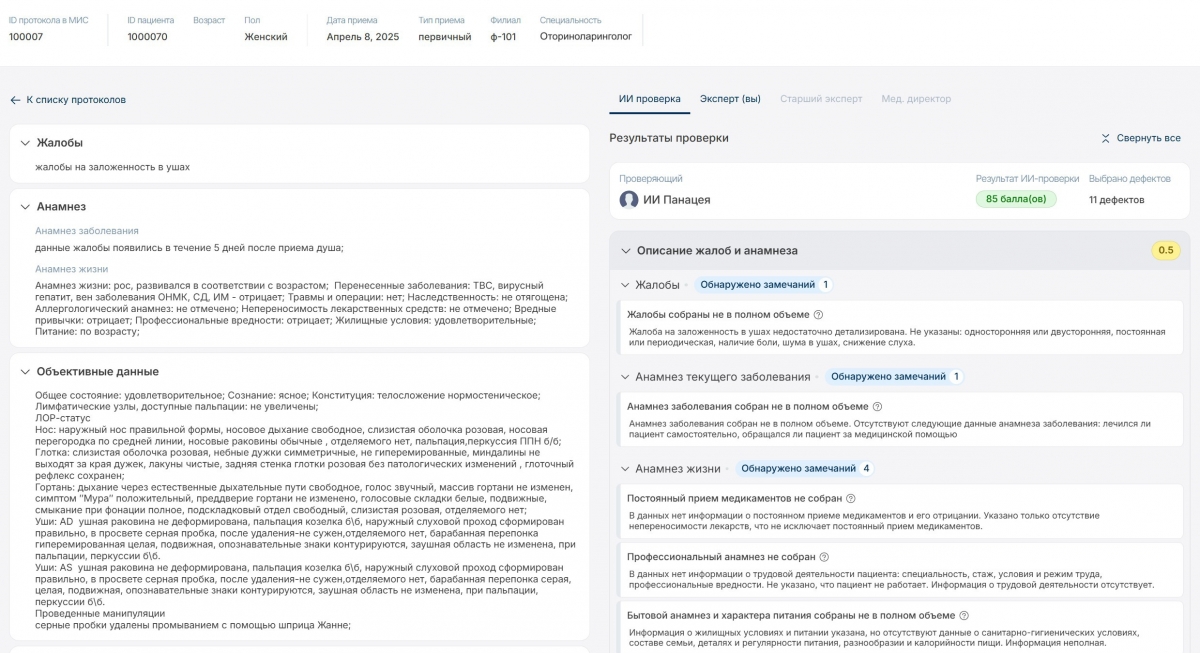Click help icon beside 'Анамнез заболевания собран не в полном объеme'
This screenshot has height=653, width=1200.
tap(877, 406)
